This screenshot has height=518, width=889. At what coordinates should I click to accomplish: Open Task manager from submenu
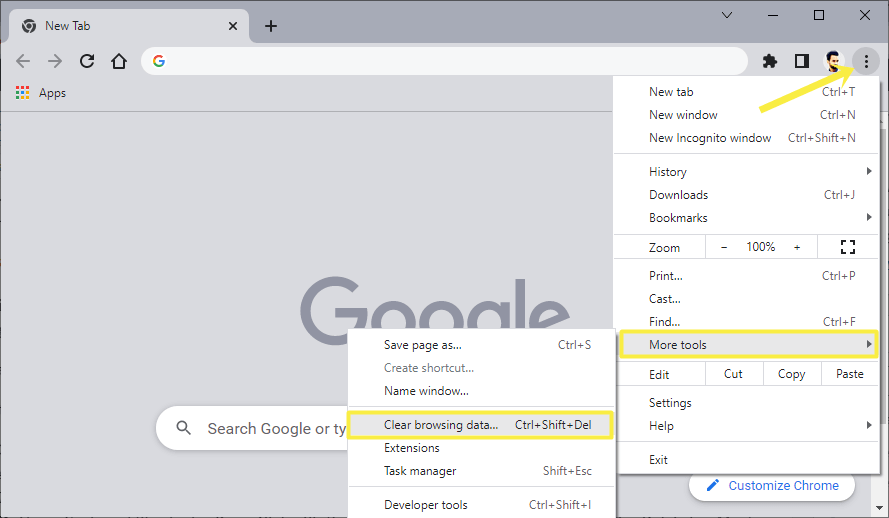(x=482, y=471)
